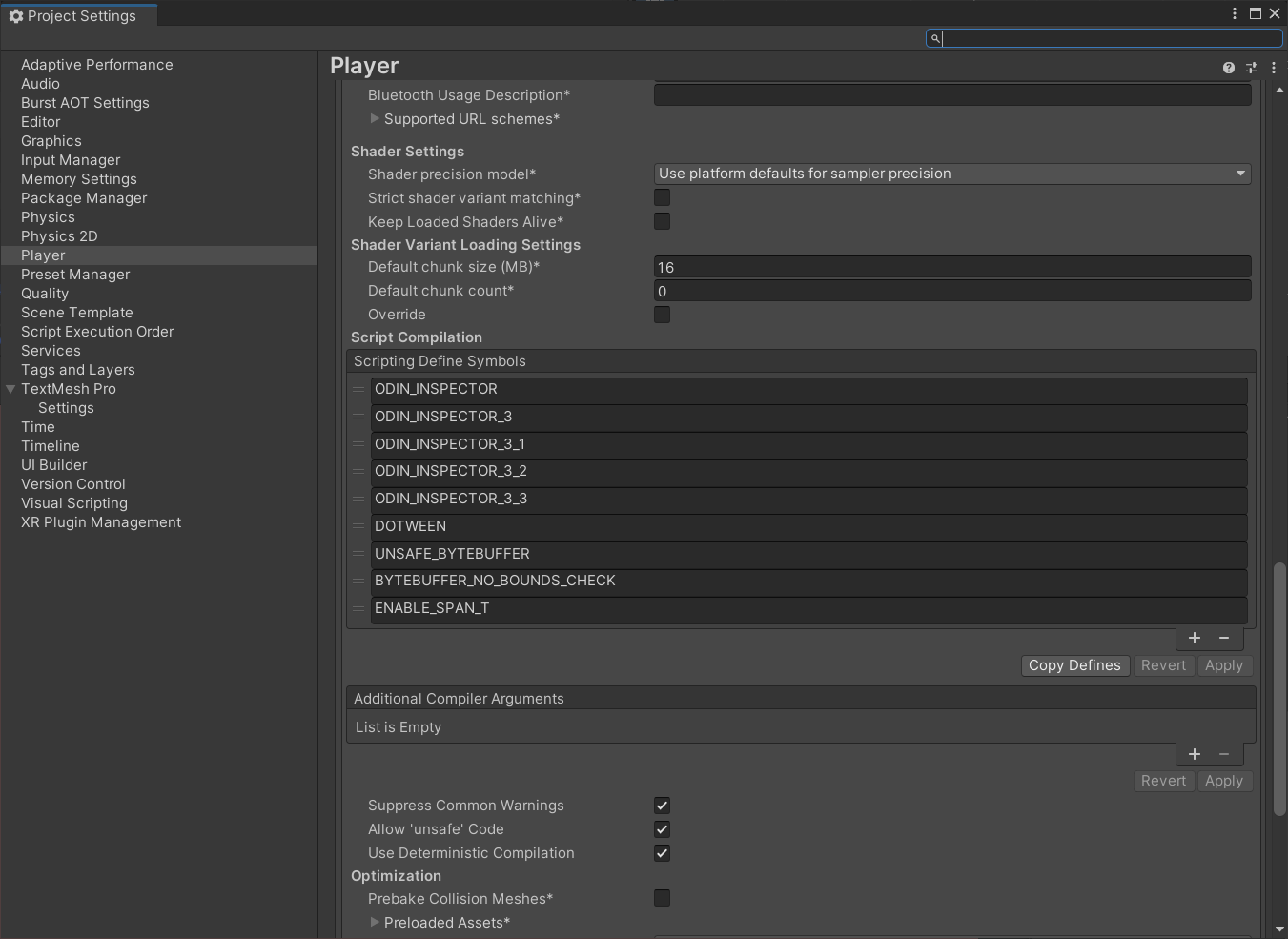Open the window's top-right kebab menu
Image resolution: width=1288 pixels, height=939 pixels.
point(1235,13)
